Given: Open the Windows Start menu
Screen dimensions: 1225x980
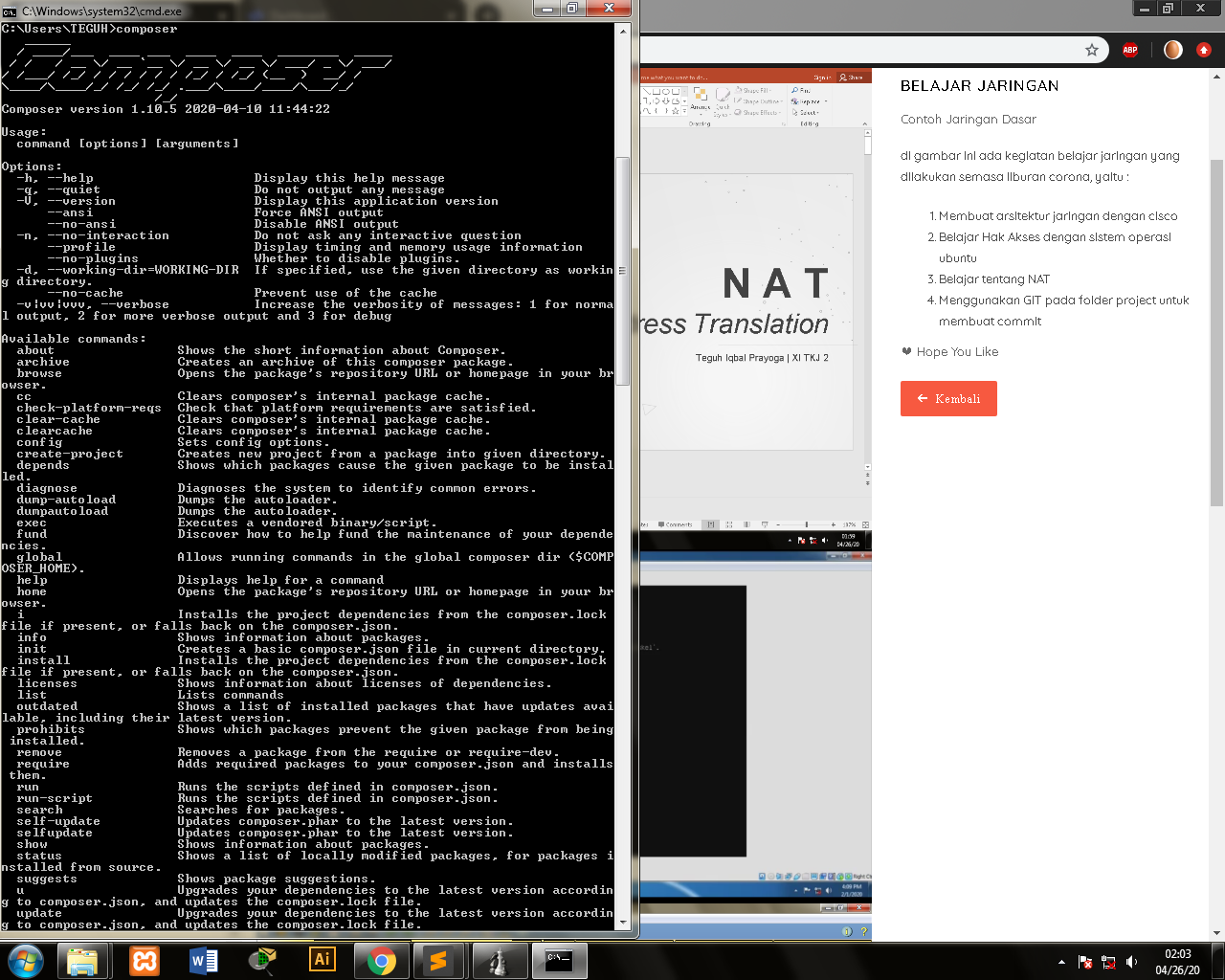Looking at the screenshot, I should pyautogui.click(x=26, y=961).
